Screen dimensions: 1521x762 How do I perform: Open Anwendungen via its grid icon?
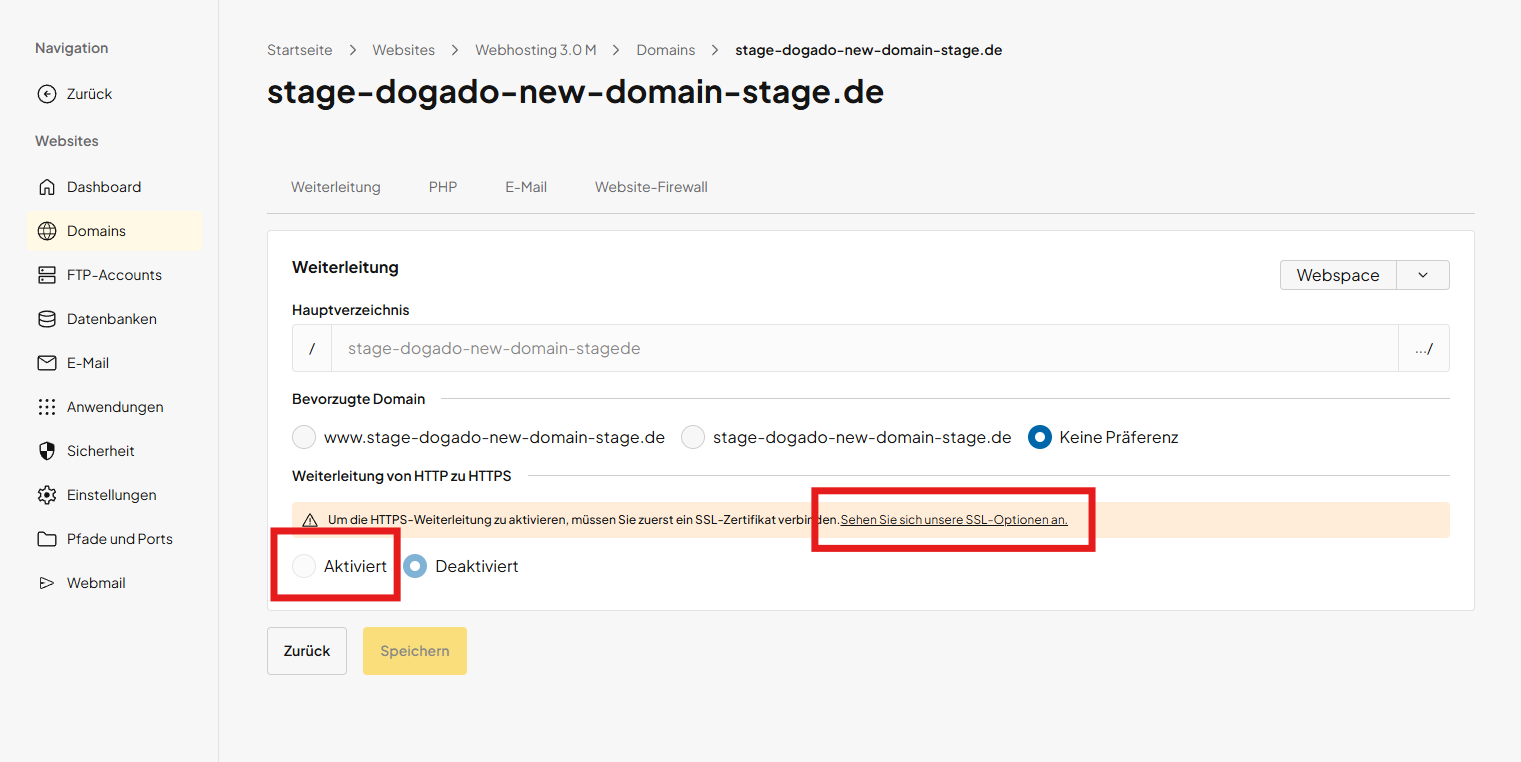(x=47, y=407)
